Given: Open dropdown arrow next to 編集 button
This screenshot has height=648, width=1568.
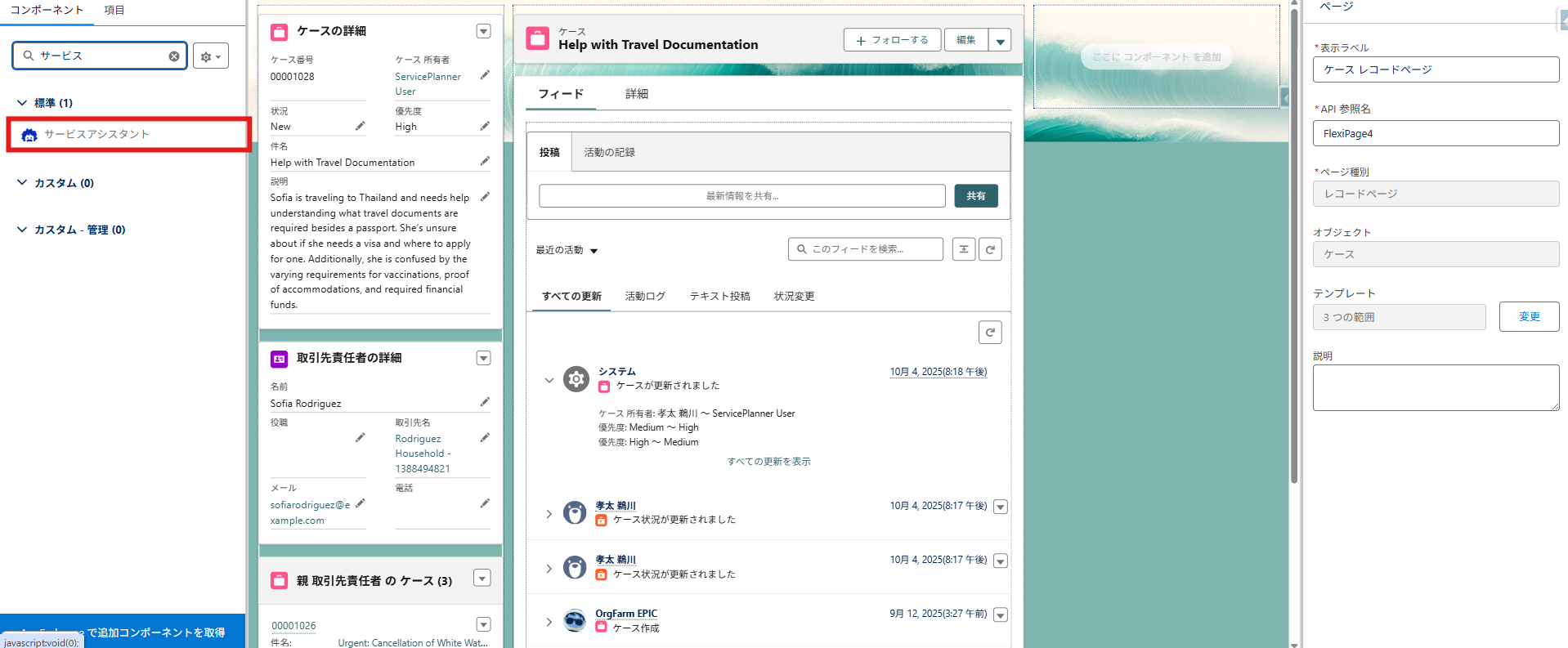Looking at the screenshot, I should tap(1000, 40).
